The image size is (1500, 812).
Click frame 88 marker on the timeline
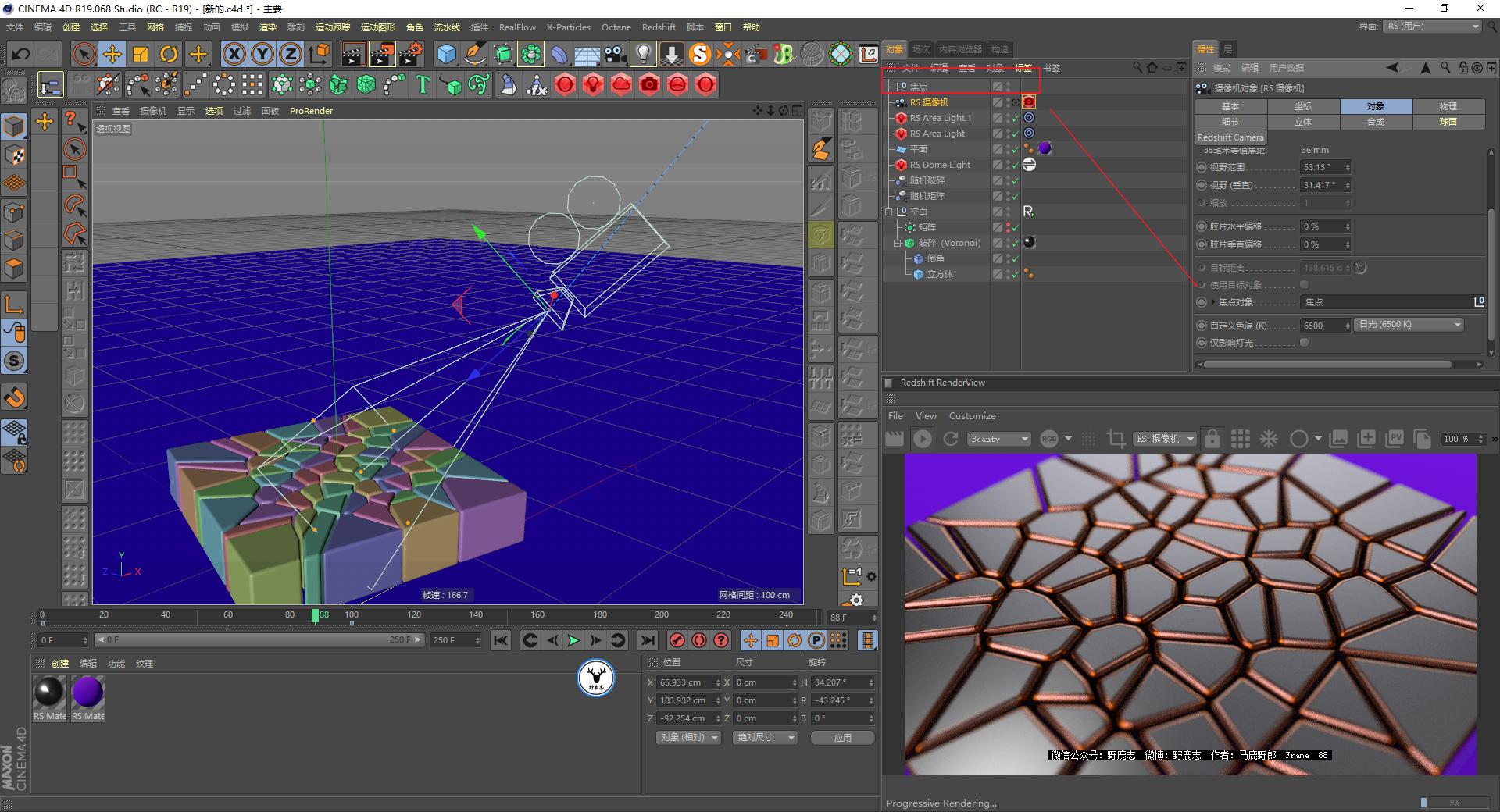click(316, 616)
